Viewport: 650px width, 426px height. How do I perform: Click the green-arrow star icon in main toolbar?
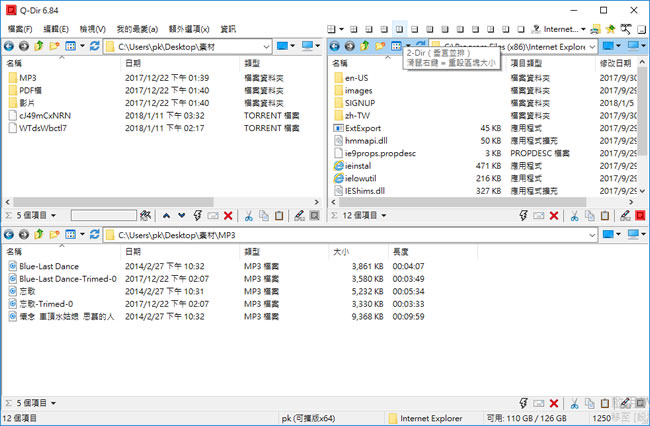tap(610, 29)
